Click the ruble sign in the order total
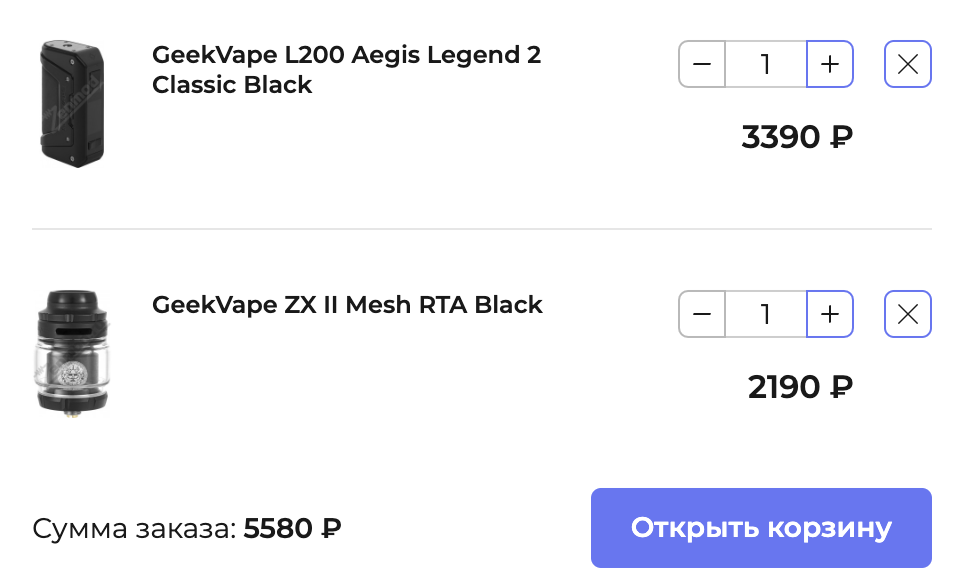 coord(331,529)
